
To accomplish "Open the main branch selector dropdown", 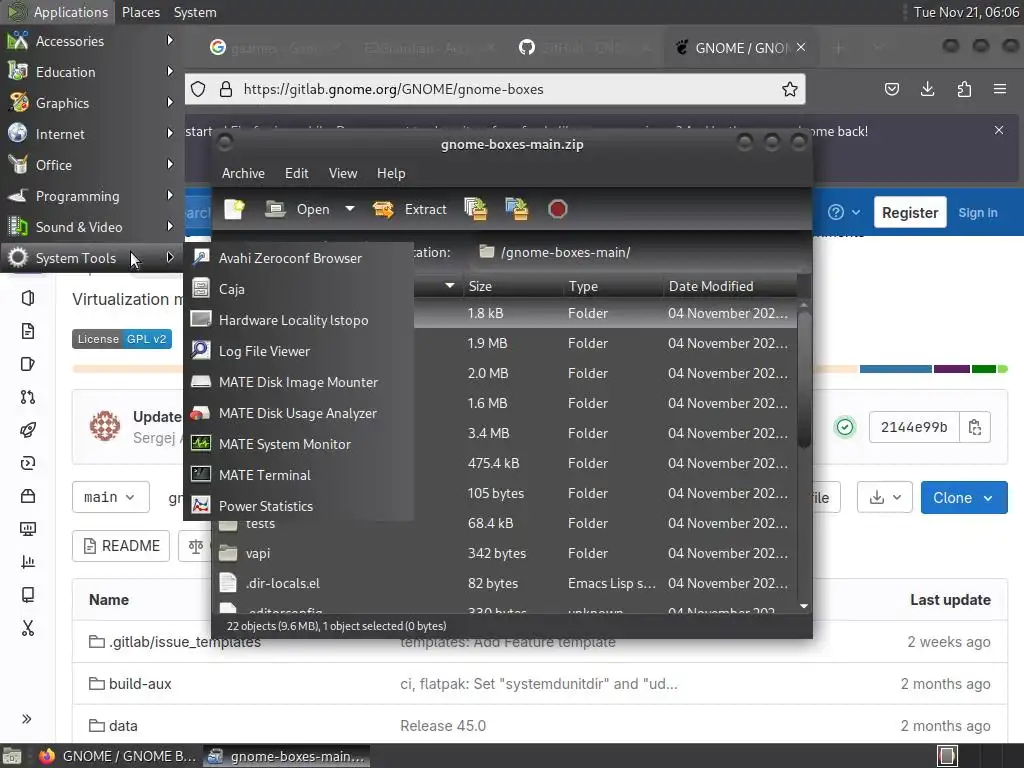I will click(x=110, y=497).
